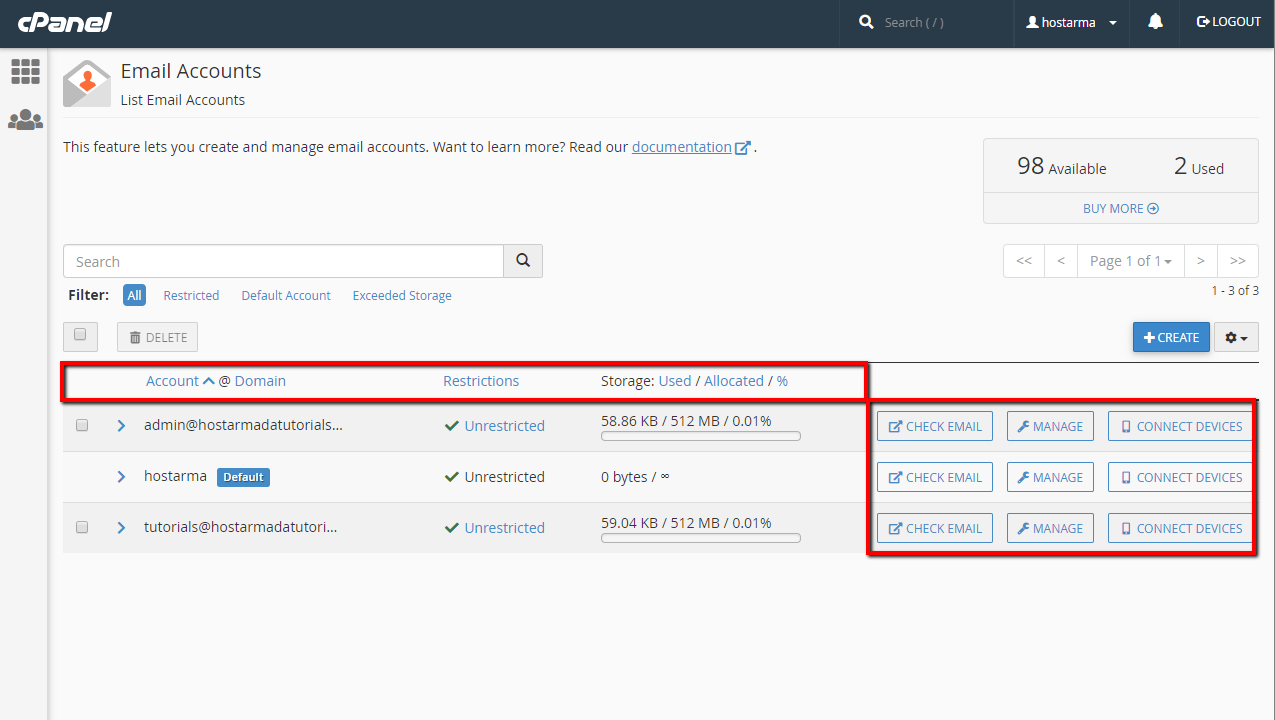This screenshot has height=720, width=1275.
Task: Click the admin account storage usage bar
Action: pyautogui.click(x=700, y=436)
